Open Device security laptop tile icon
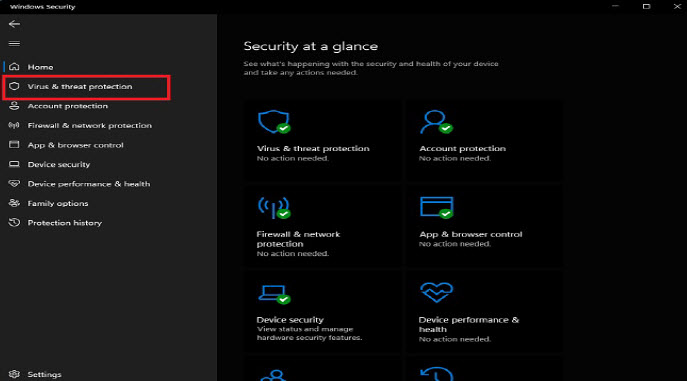 tap(273, 294)
